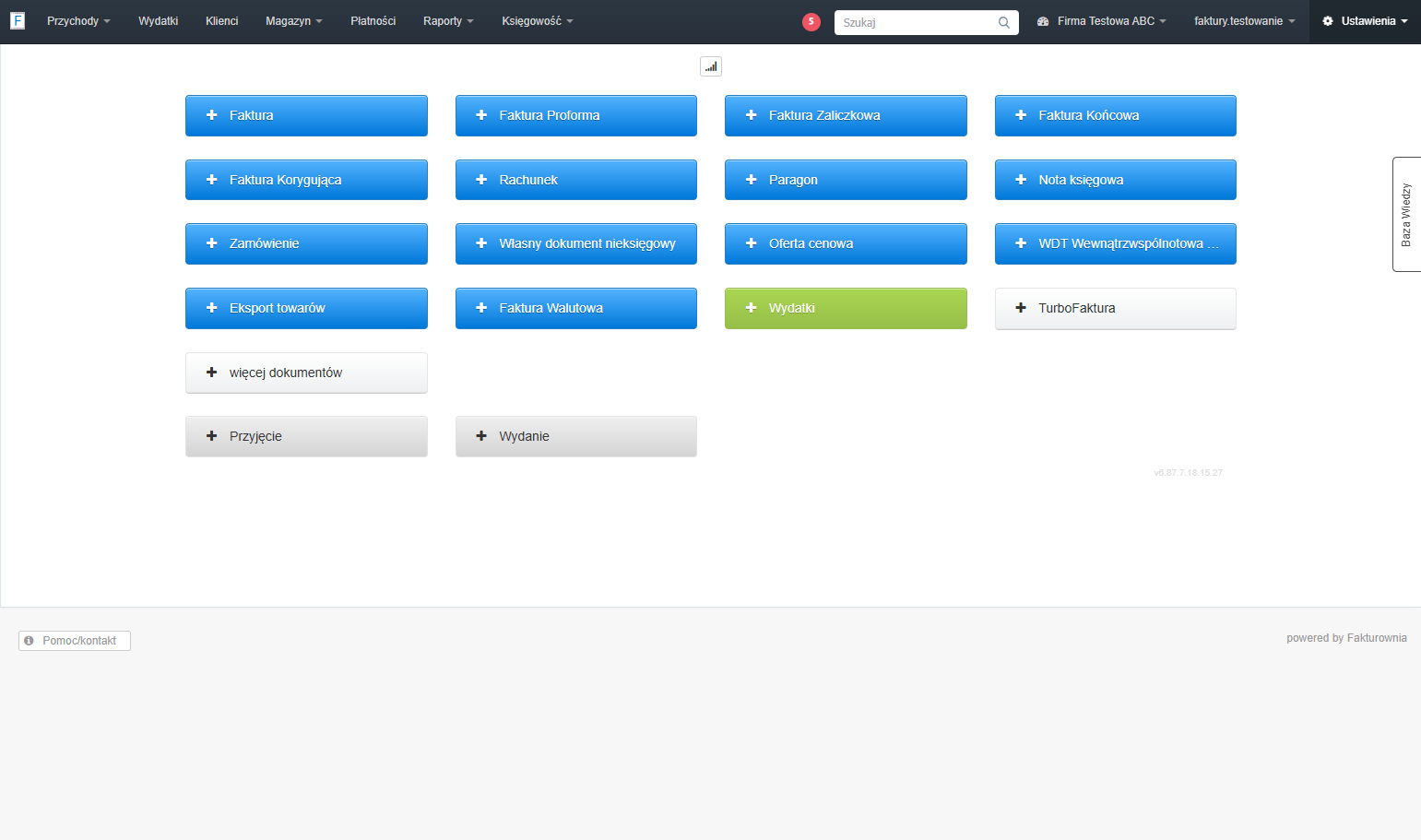Click plus icon on Zamówienie
The width and height of the screenshot is (1421, 840).
click(211, 243)
